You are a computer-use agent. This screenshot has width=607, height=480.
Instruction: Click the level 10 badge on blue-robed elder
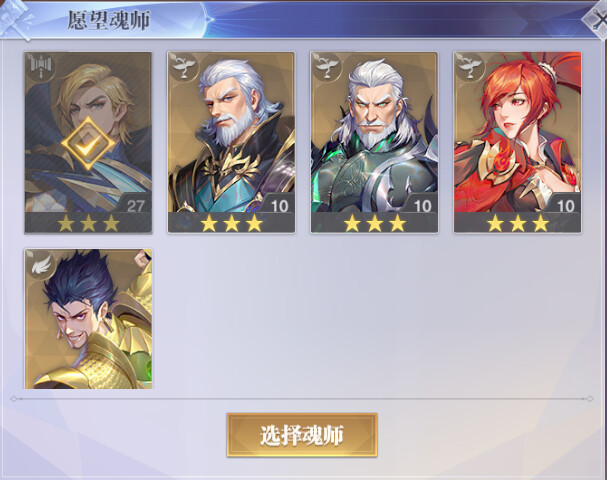coord(279,205)
